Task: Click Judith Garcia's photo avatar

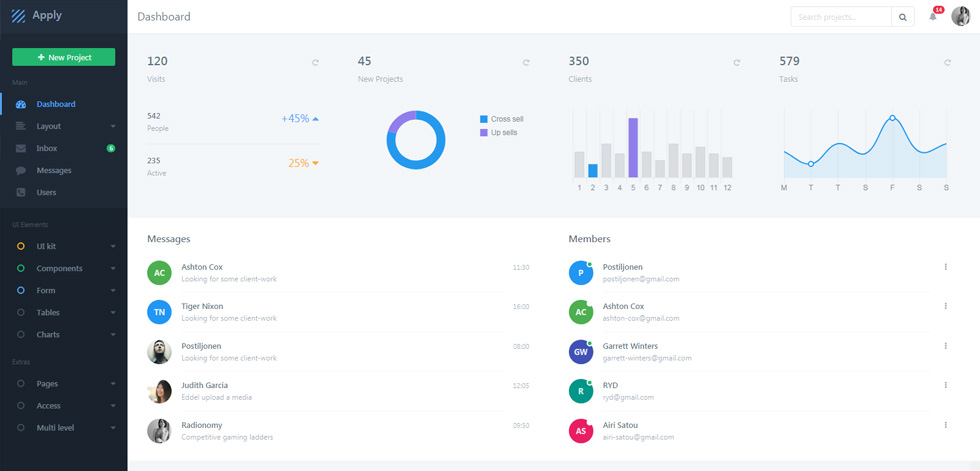Action: (159, 391)
